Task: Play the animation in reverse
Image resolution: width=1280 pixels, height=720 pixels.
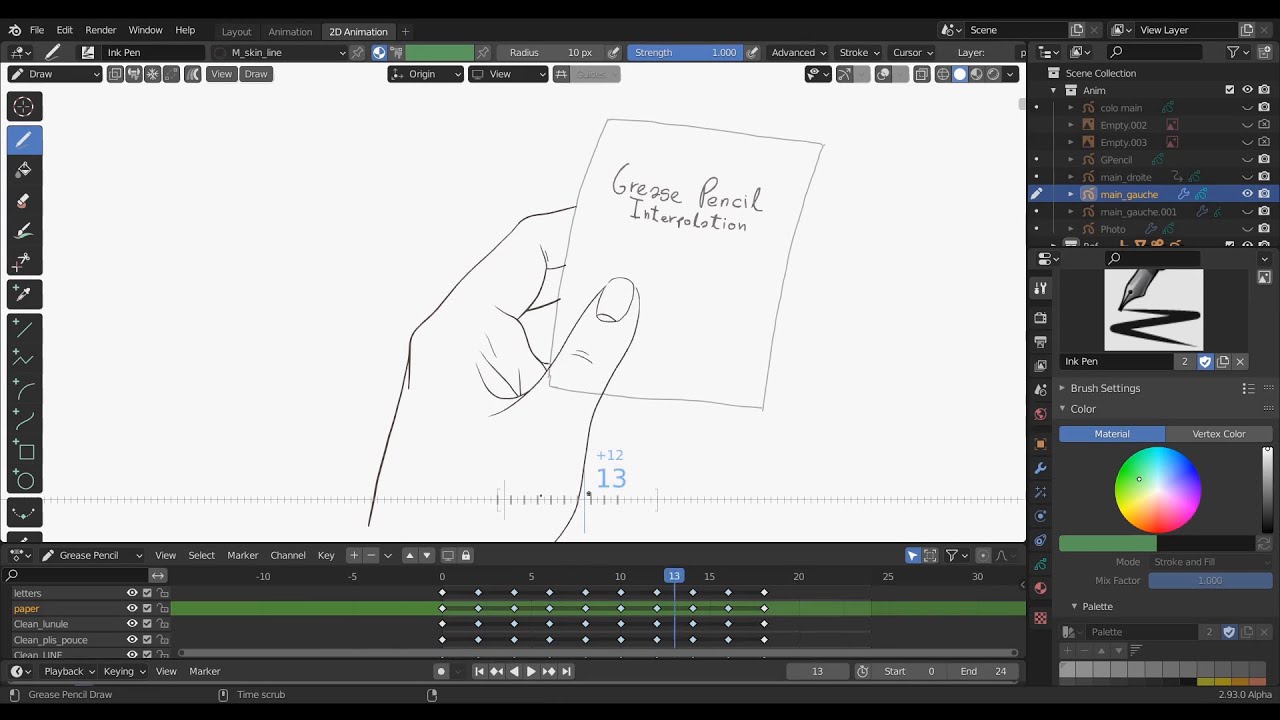Action: 514,672
